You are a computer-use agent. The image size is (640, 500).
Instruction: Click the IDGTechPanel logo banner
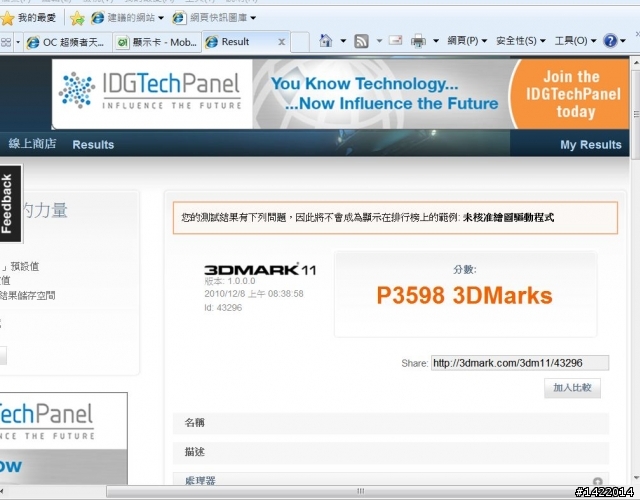tap(152, 94)
